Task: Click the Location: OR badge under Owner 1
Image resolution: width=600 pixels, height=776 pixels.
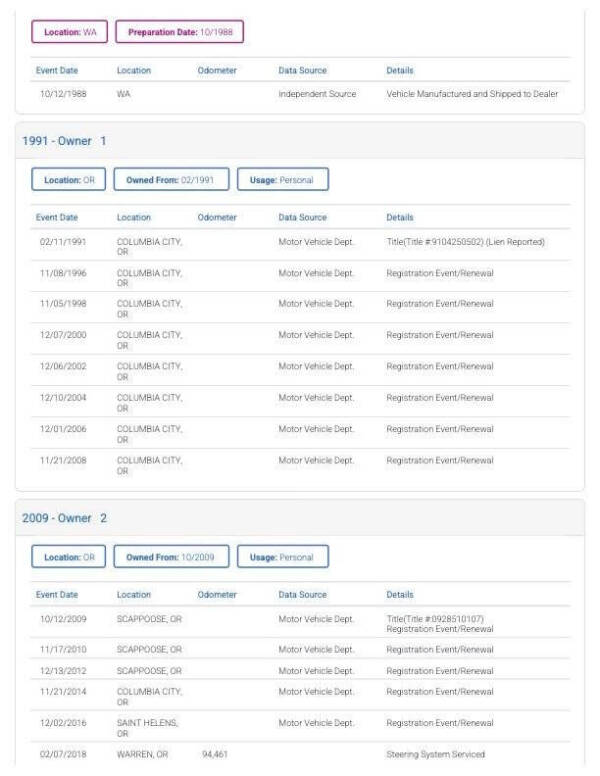Action: [69, 179]
